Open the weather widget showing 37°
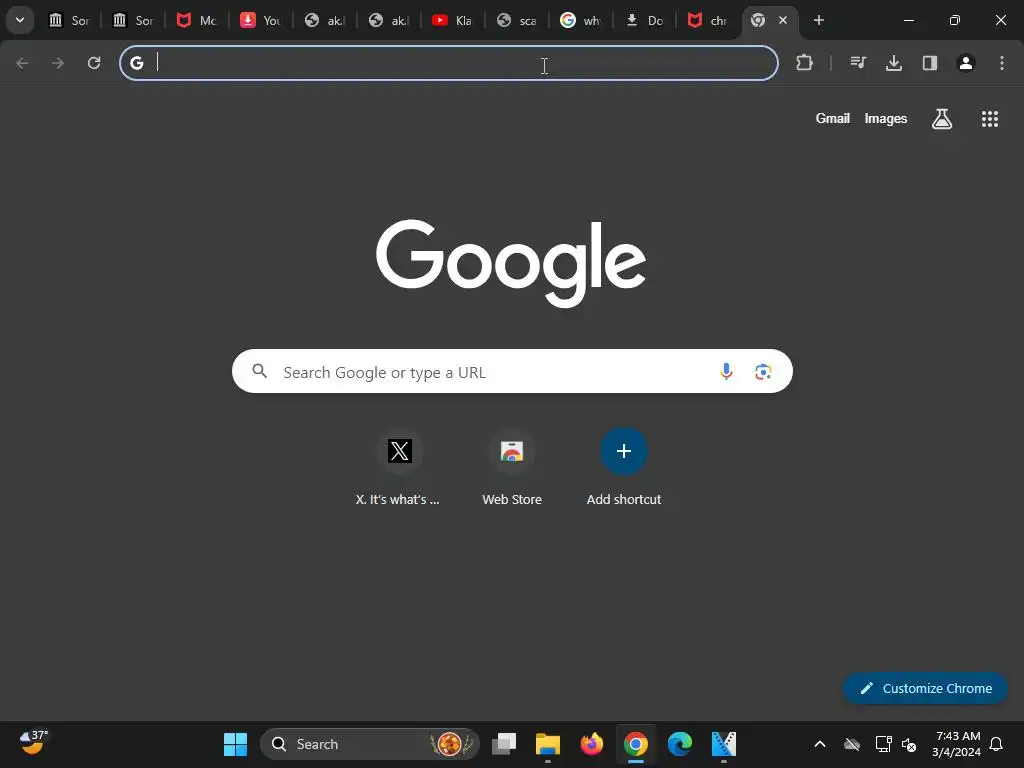The width and height of the screenshot is (1024, 768). tap(33, 743)
